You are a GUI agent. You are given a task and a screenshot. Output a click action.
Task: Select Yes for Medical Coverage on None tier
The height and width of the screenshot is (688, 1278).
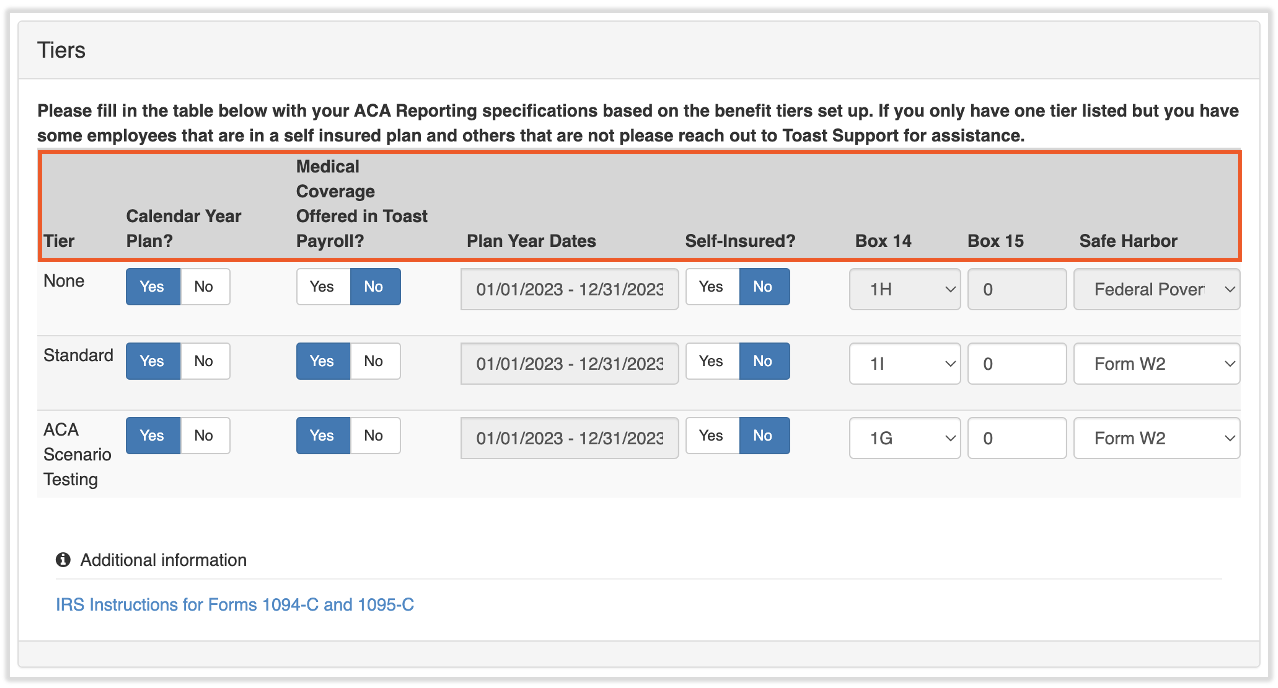click(x=322, y=287)
